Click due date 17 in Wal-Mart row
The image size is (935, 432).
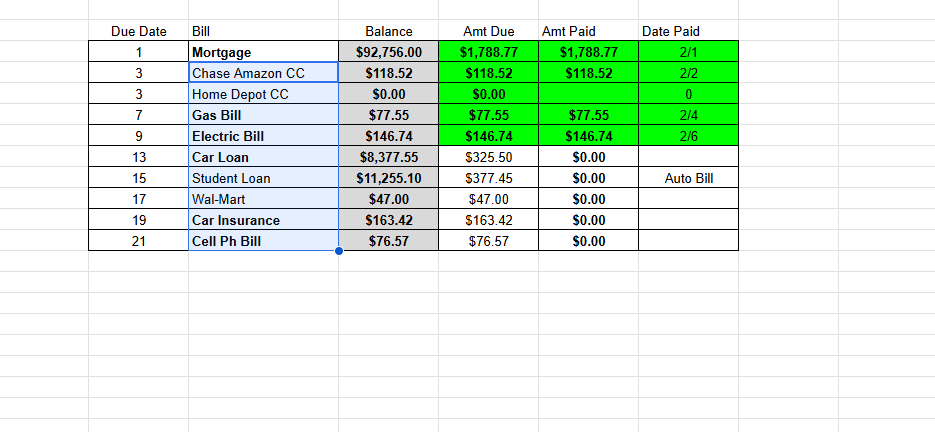139,199
